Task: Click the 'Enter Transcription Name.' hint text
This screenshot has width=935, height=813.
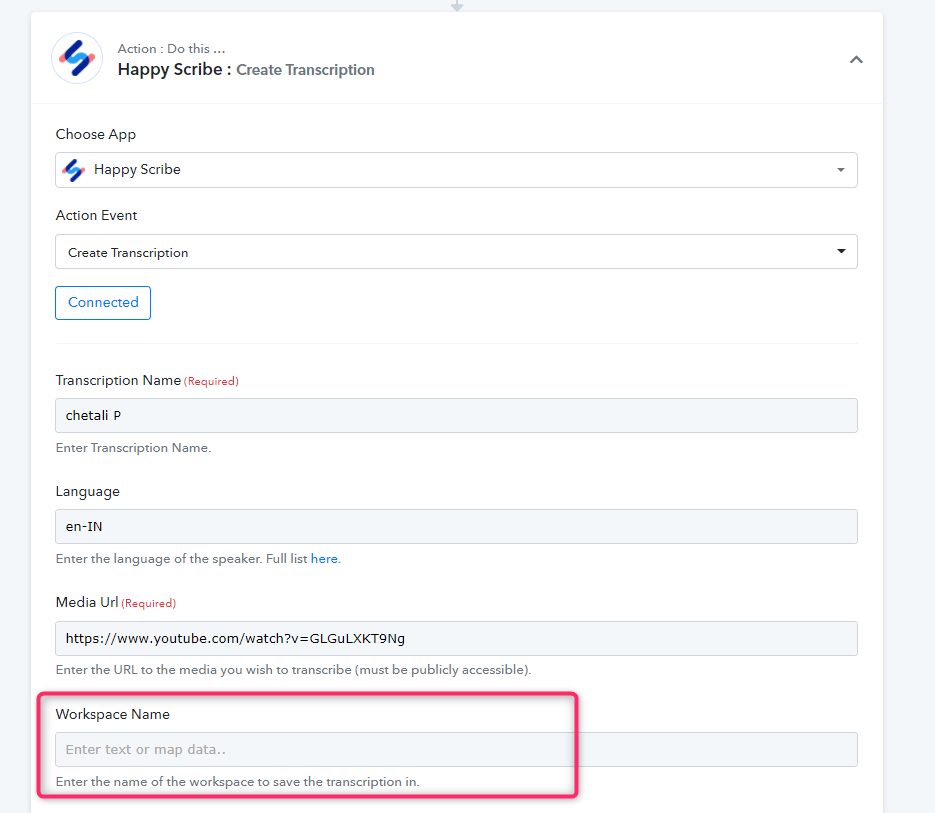Action: pyautogui.click(x=133, y=448)
